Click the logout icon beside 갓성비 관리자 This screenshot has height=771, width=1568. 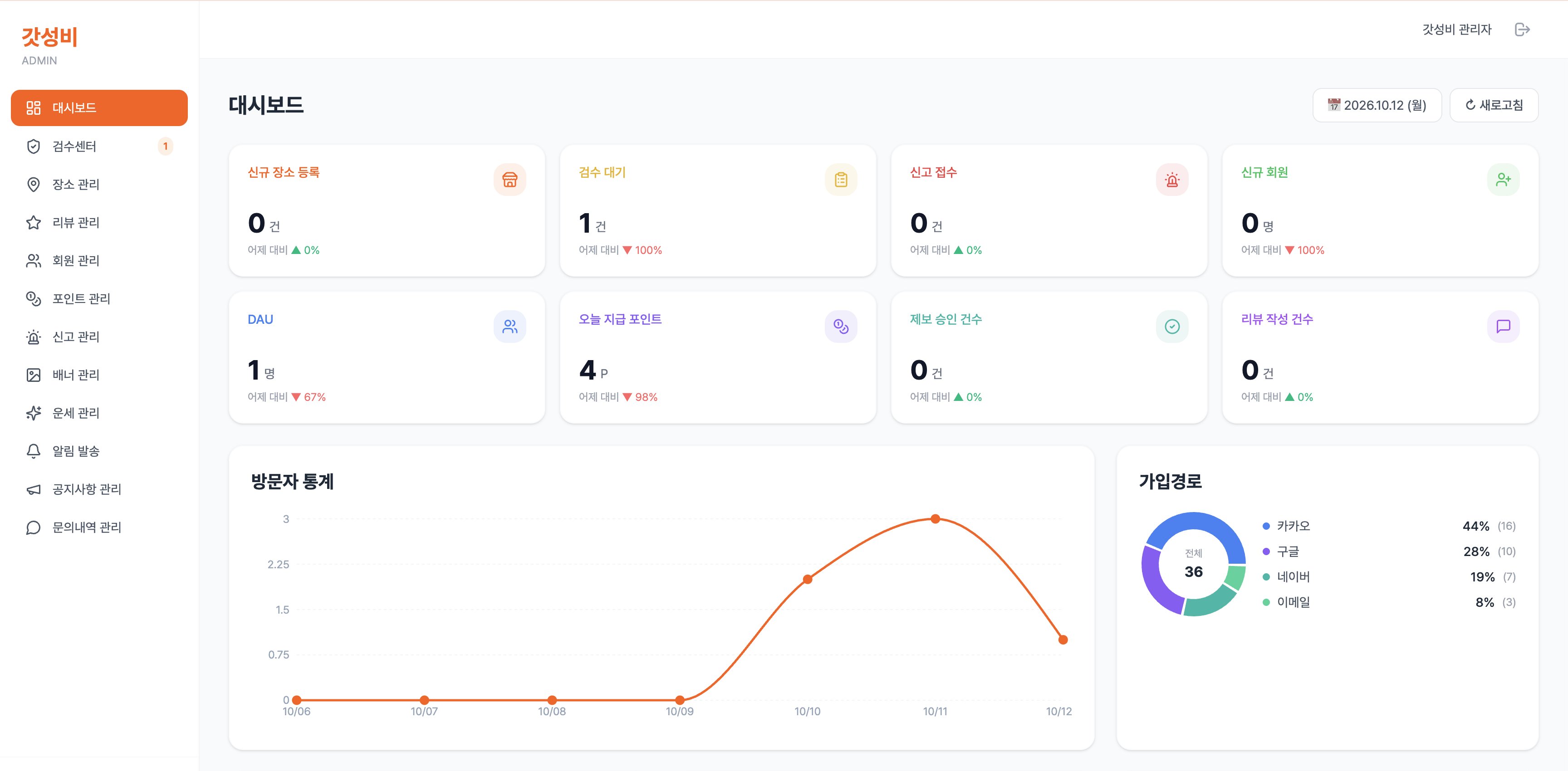click(x=1522, y=29)
